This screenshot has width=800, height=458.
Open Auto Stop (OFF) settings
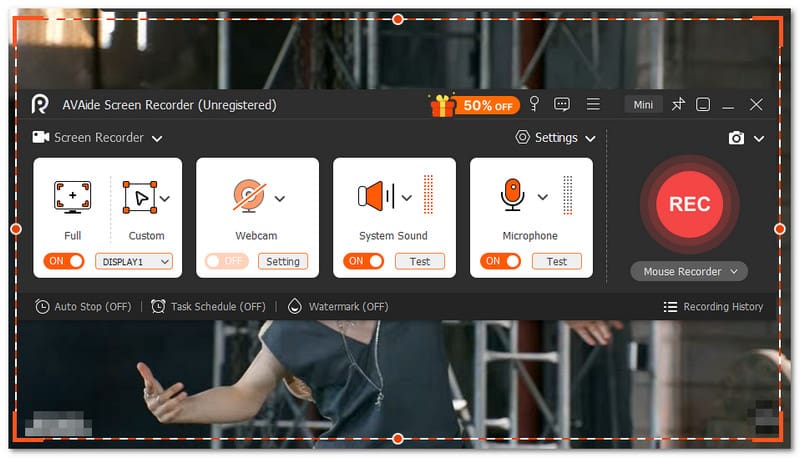(x=83, y=307)
